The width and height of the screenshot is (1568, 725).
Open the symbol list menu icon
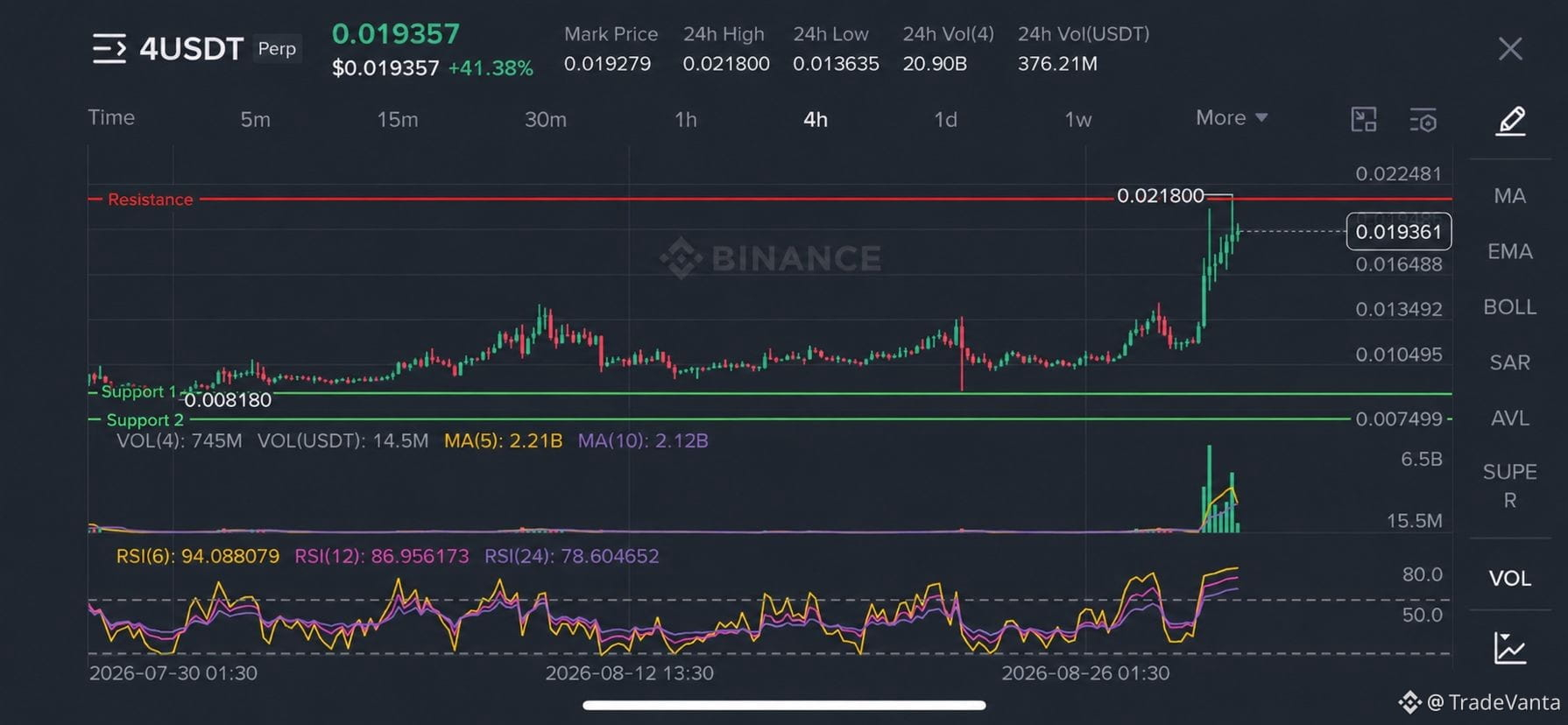[x=109, y=49]
